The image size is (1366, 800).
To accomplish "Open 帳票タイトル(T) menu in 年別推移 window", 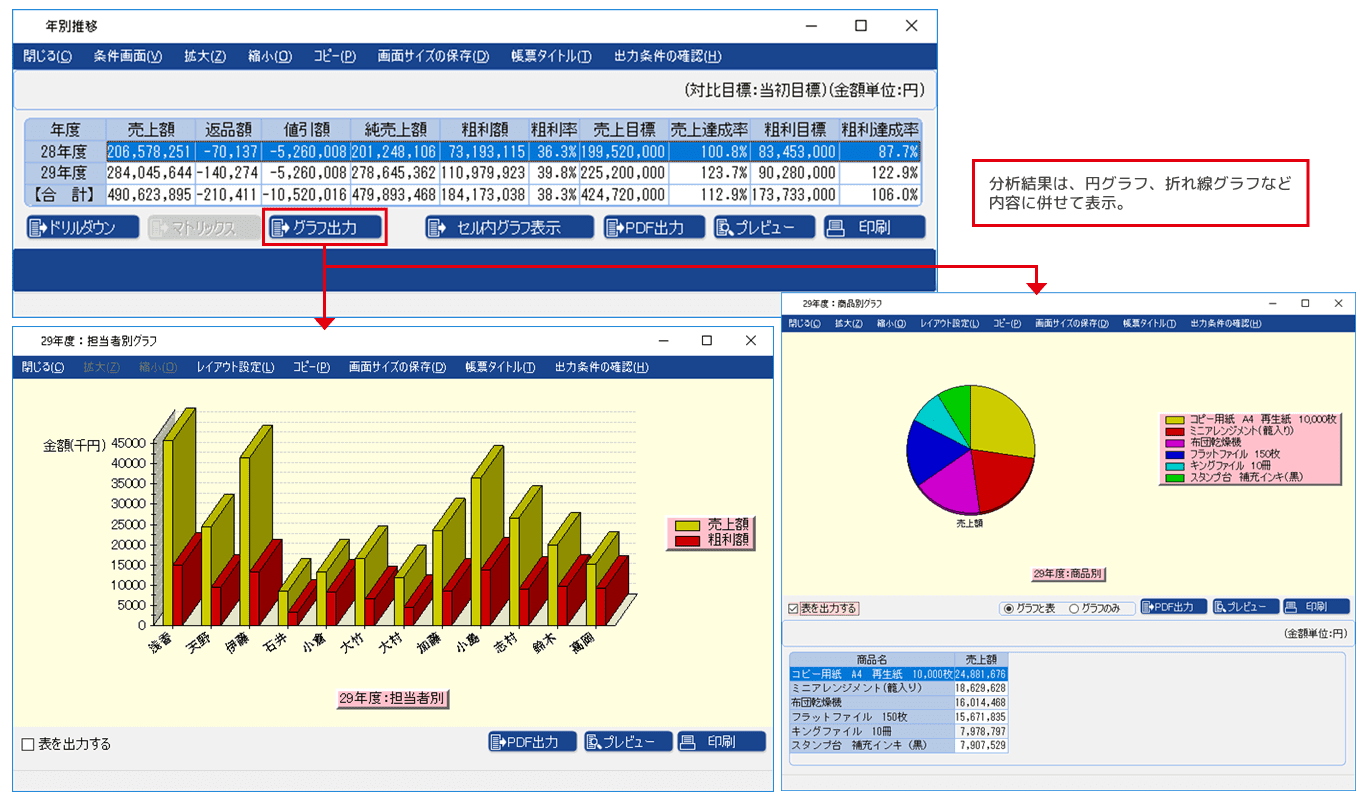I will tap(551, 56).
